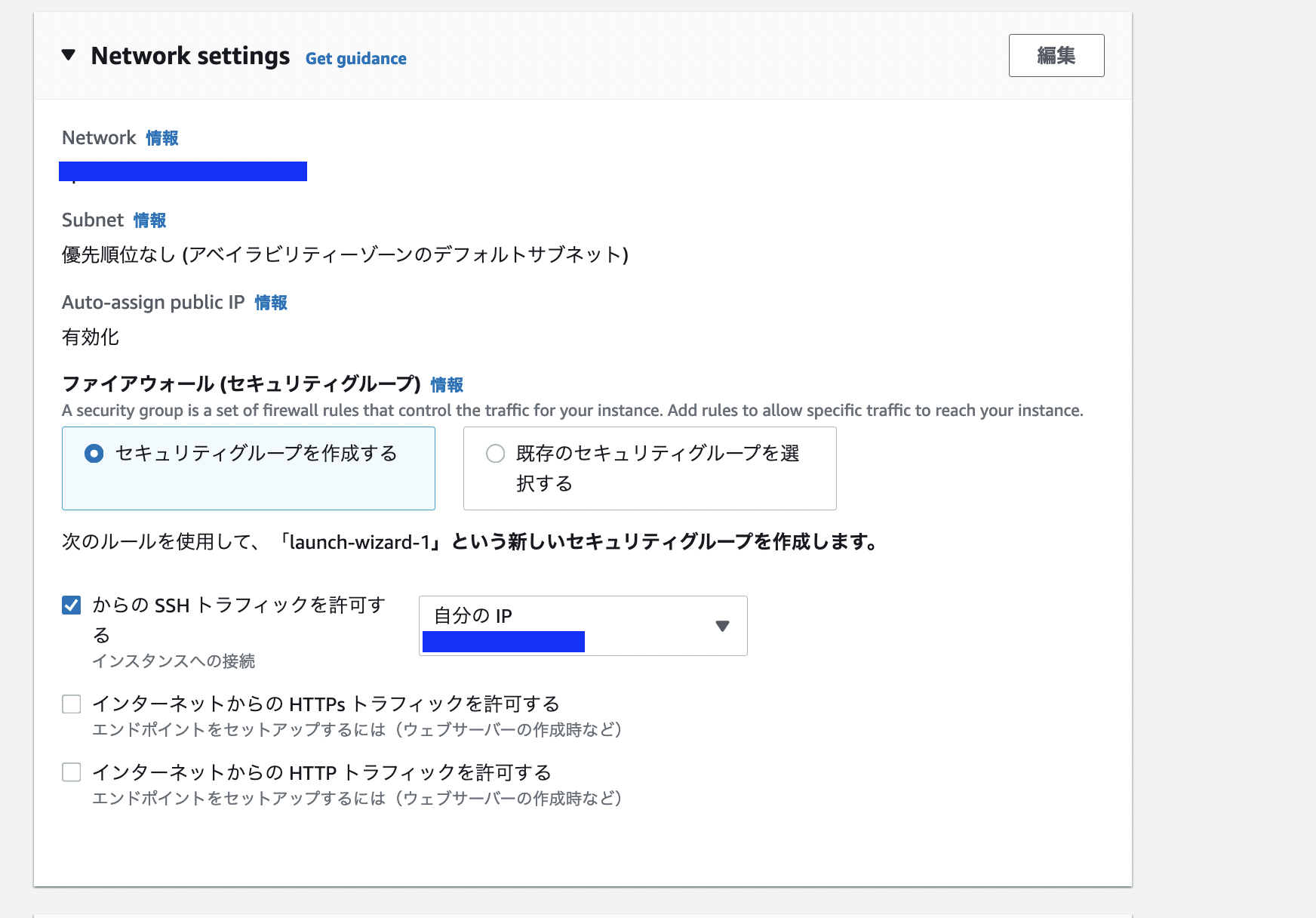Open the Get guidance link
Viewport: 1316px width, 918px height.
click(x=355, y=58)
